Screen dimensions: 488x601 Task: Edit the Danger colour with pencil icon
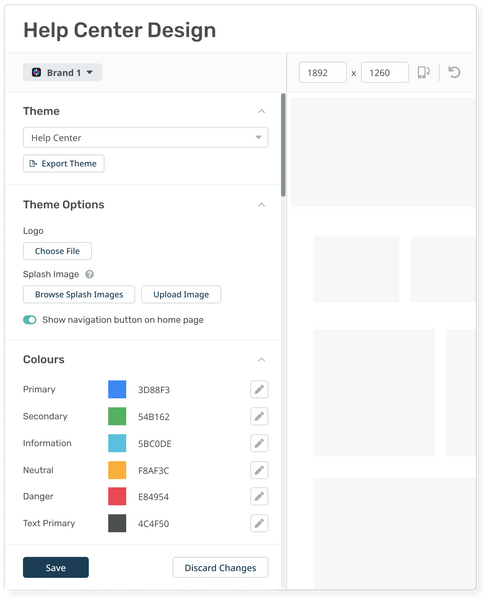coord(259,496)
